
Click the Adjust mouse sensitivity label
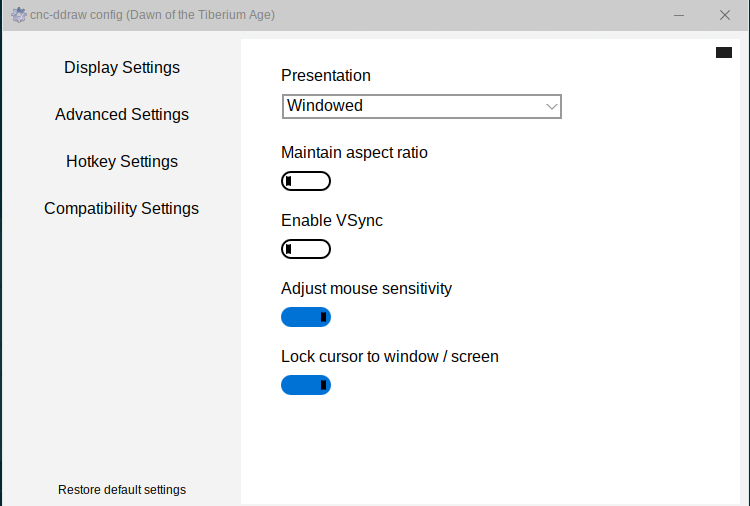tap(366, 288)
